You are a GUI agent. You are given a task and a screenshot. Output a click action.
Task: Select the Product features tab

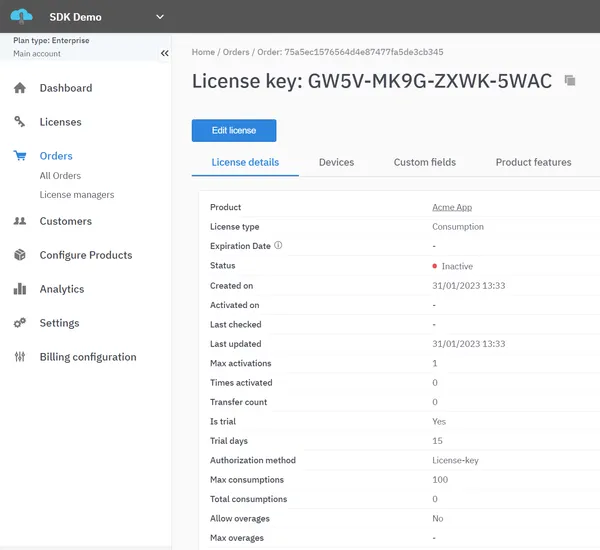point(533,162)
